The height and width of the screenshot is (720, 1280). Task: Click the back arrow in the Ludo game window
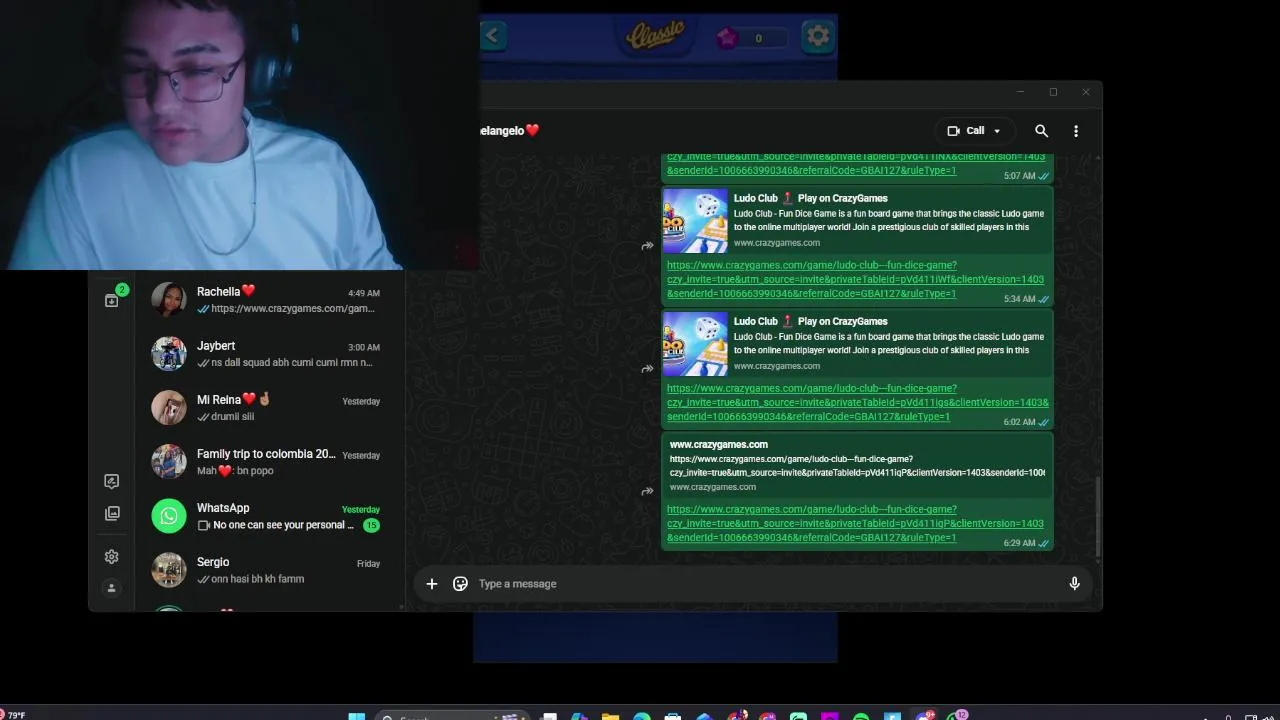click(492, 36)
